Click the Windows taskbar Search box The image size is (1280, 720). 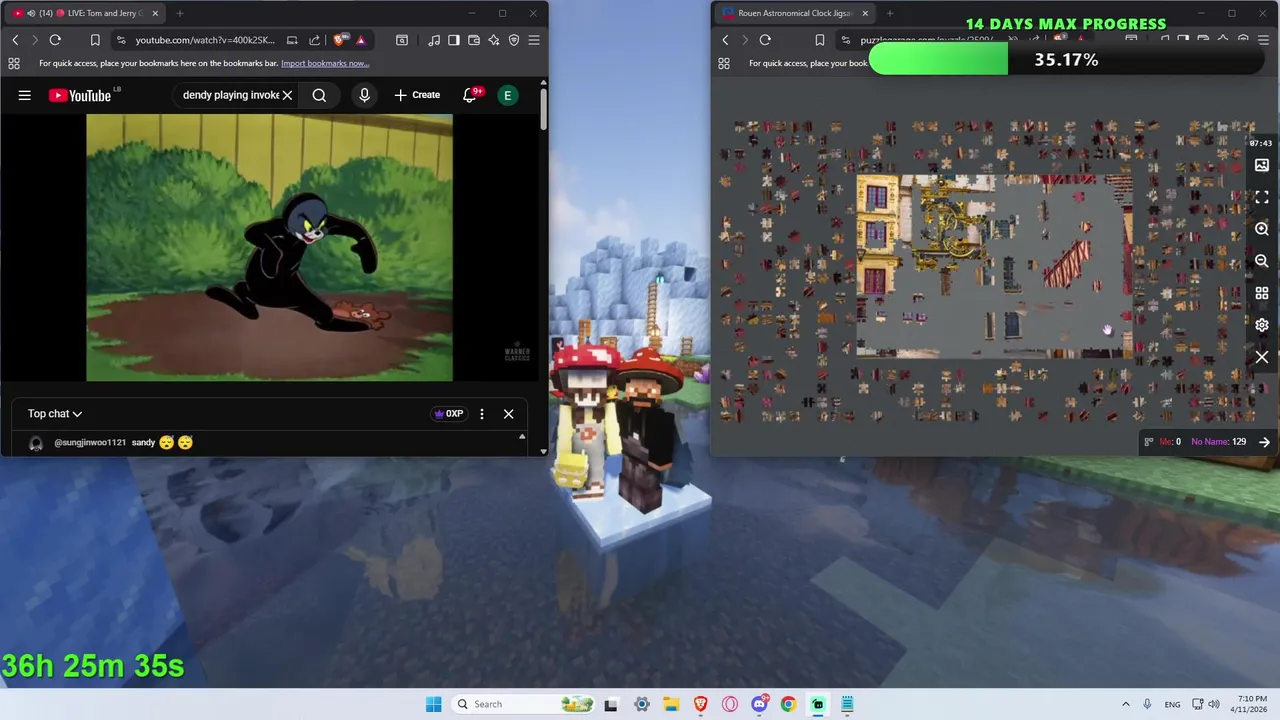coord(523,704)
